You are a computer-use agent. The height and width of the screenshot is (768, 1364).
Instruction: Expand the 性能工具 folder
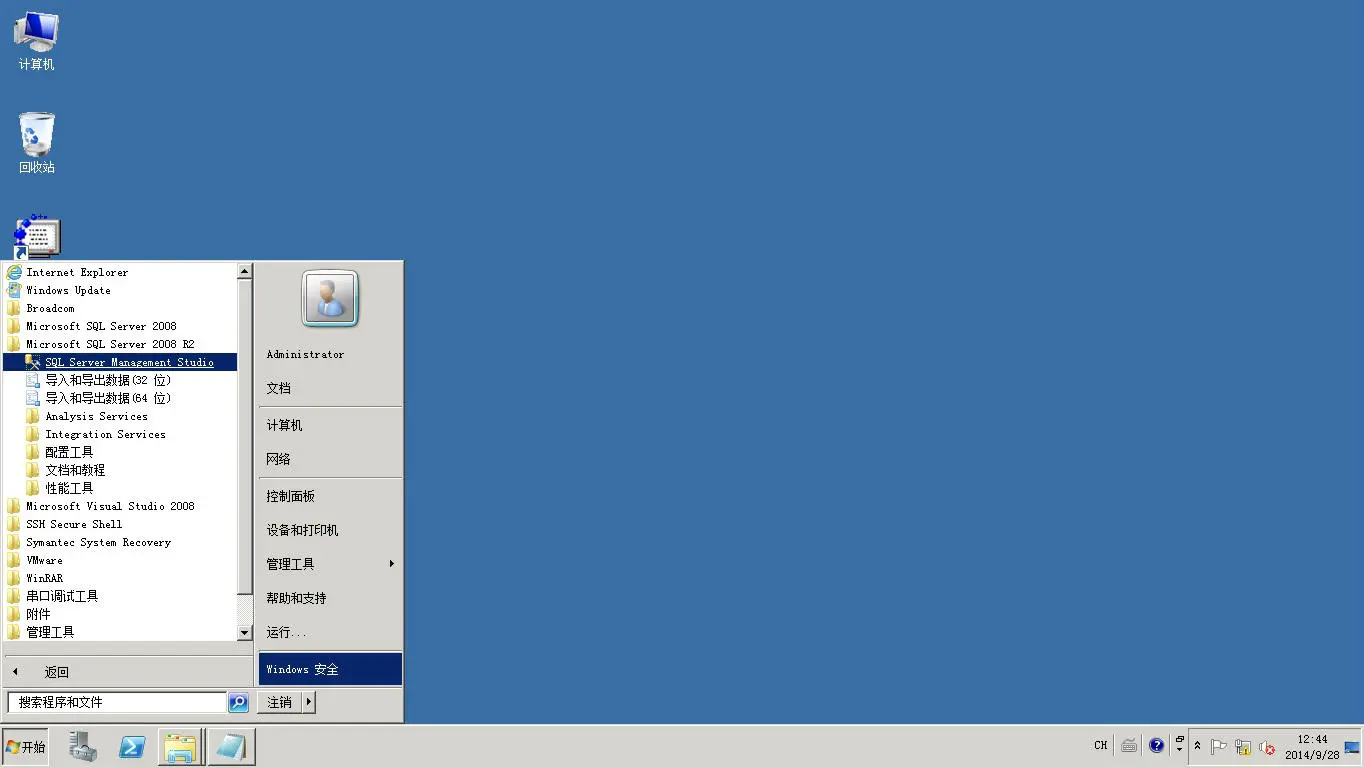point(120,488)
